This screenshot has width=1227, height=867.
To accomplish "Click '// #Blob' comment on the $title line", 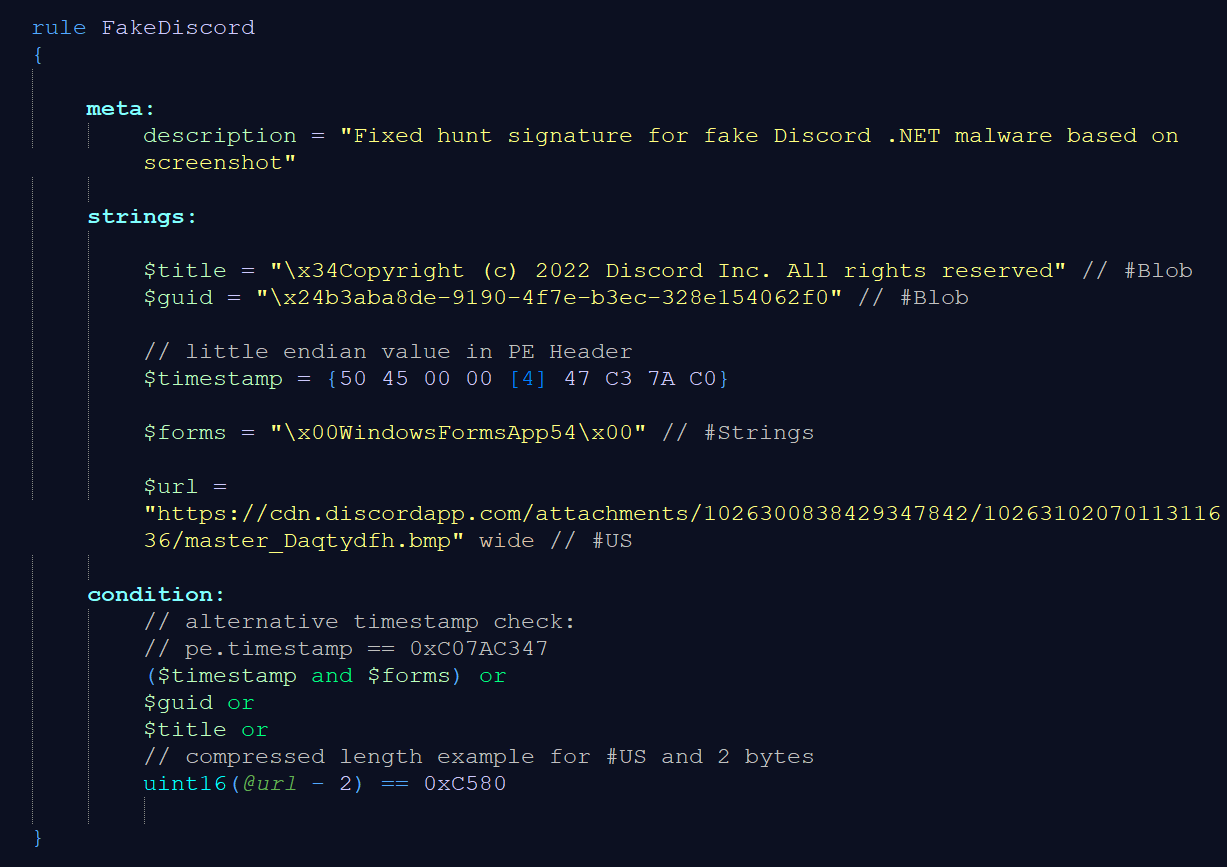I will pyautogui.click(x=1136, y=271).
